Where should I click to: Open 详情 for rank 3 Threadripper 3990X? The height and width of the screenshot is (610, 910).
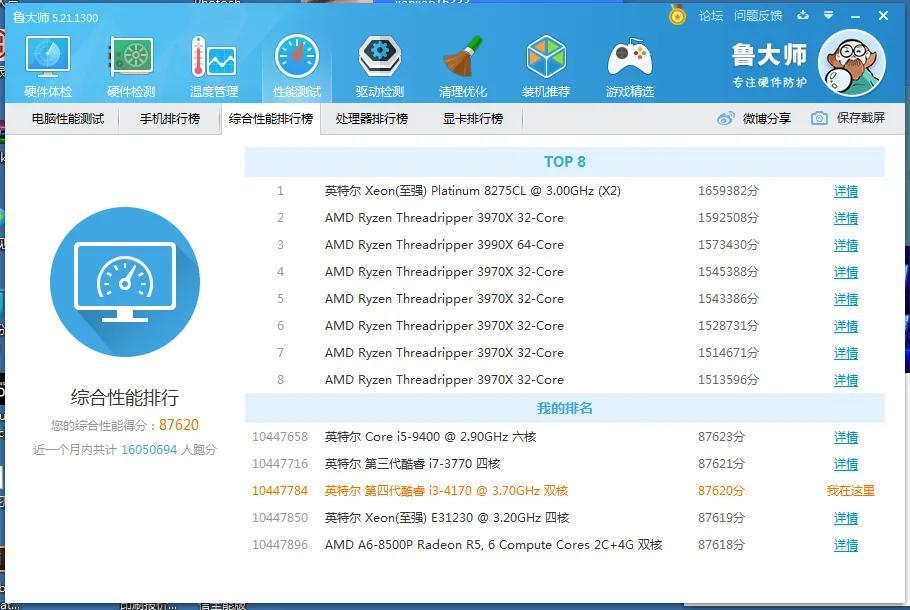point(846,245)
